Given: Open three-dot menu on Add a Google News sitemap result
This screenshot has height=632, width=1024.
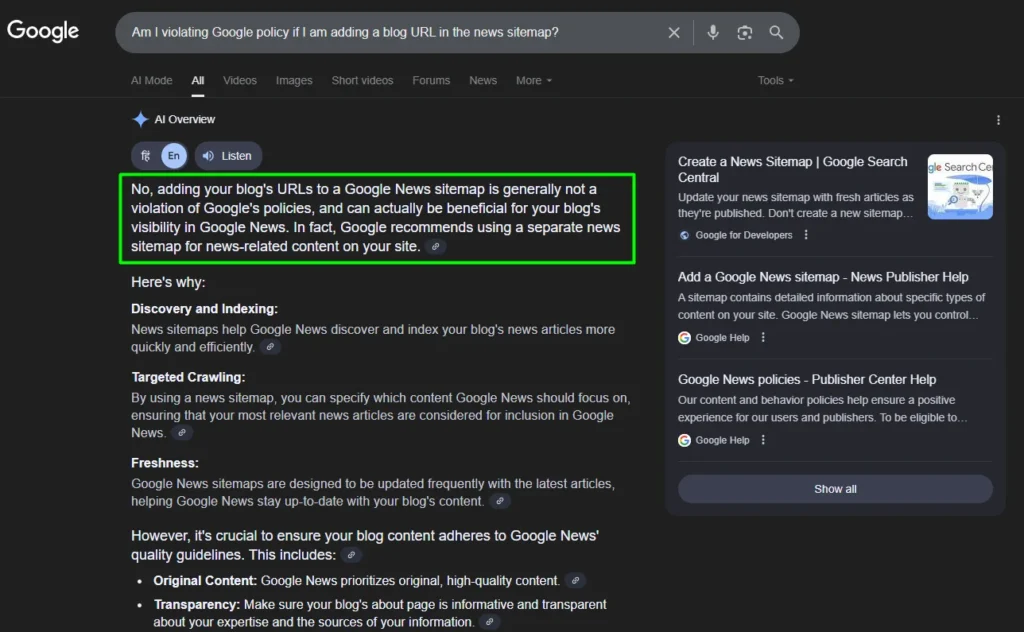Looking at the screenshot, I should 763,338.
